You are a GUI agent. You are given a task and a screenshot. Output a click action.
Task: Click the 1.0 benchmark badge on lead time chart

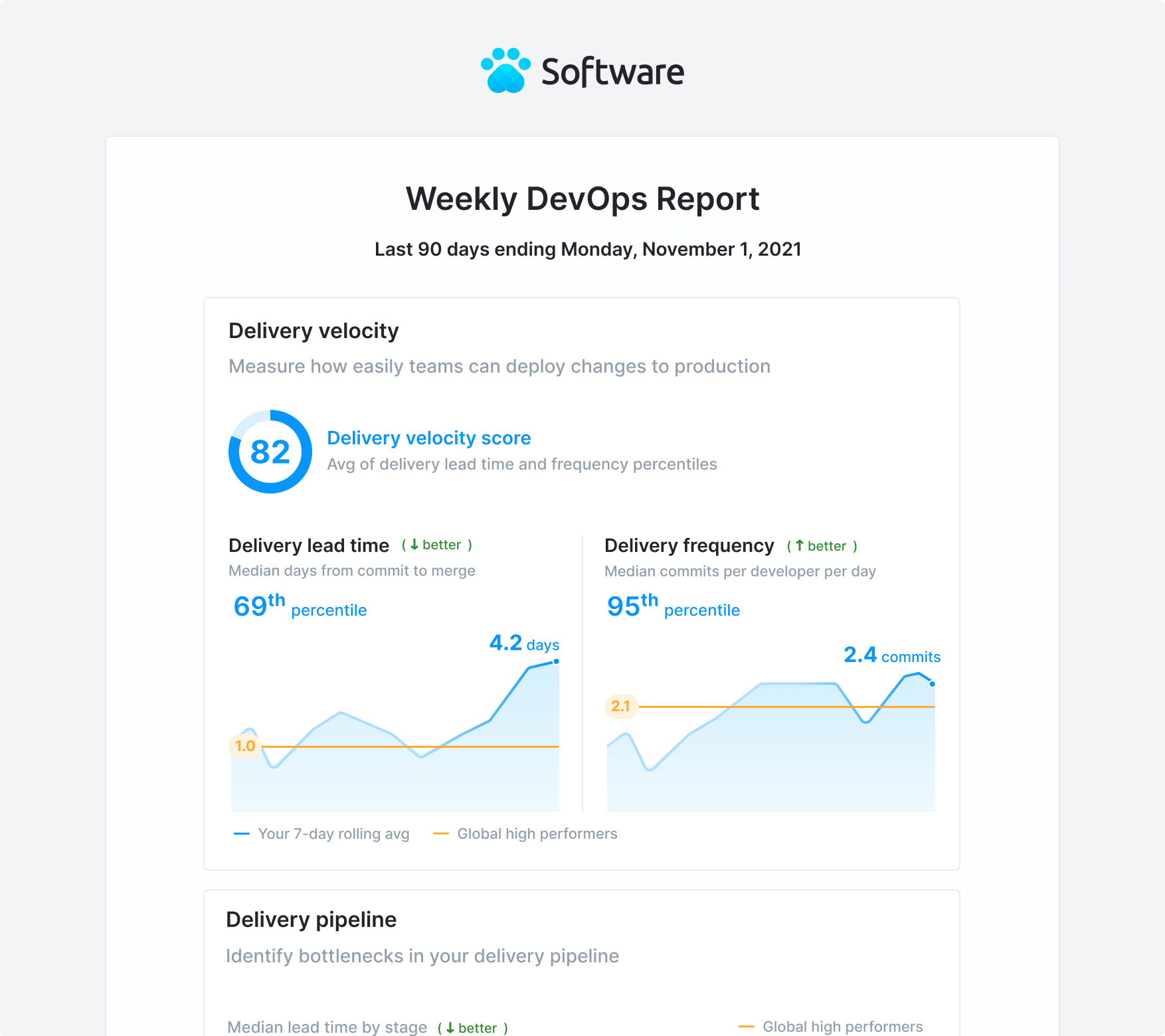point(244,746)
